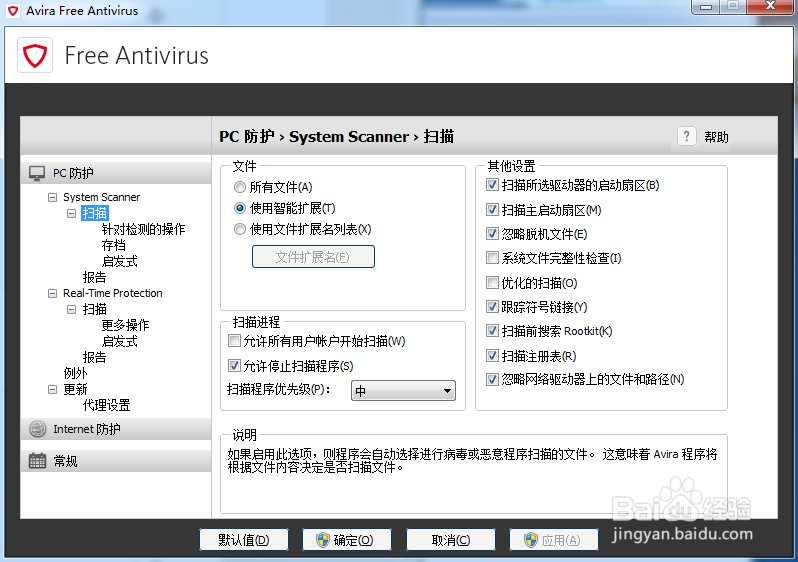This screenshot has height=562, width=798.
Task: Collapse 扫描 node under System Scanner
Action: tap(72, 213)
